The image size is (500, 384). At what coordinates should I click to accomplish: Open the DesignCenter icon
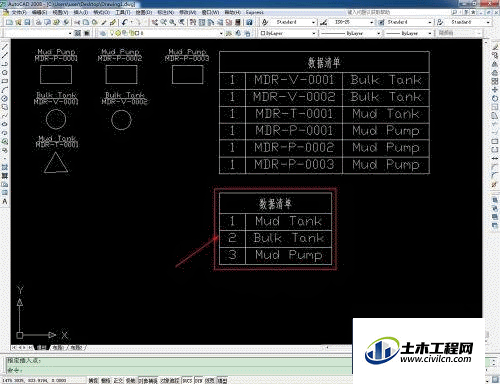click(x=202, y=22)
